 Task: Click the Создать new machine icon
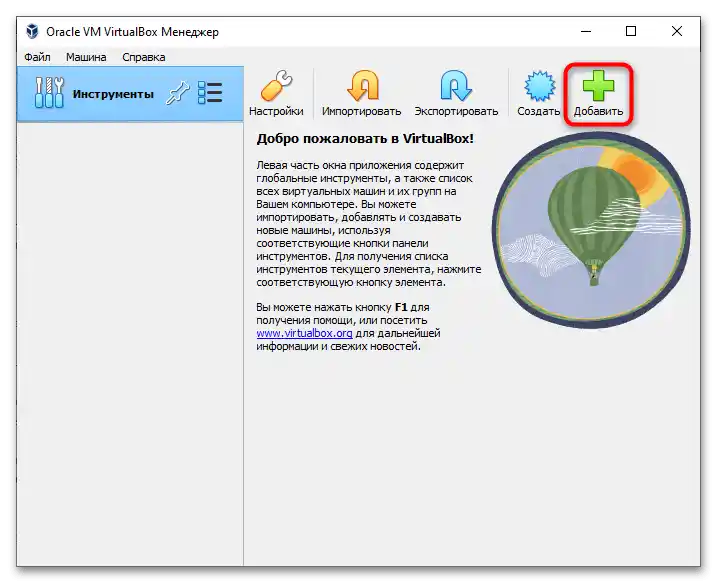(x=540, y=86)
